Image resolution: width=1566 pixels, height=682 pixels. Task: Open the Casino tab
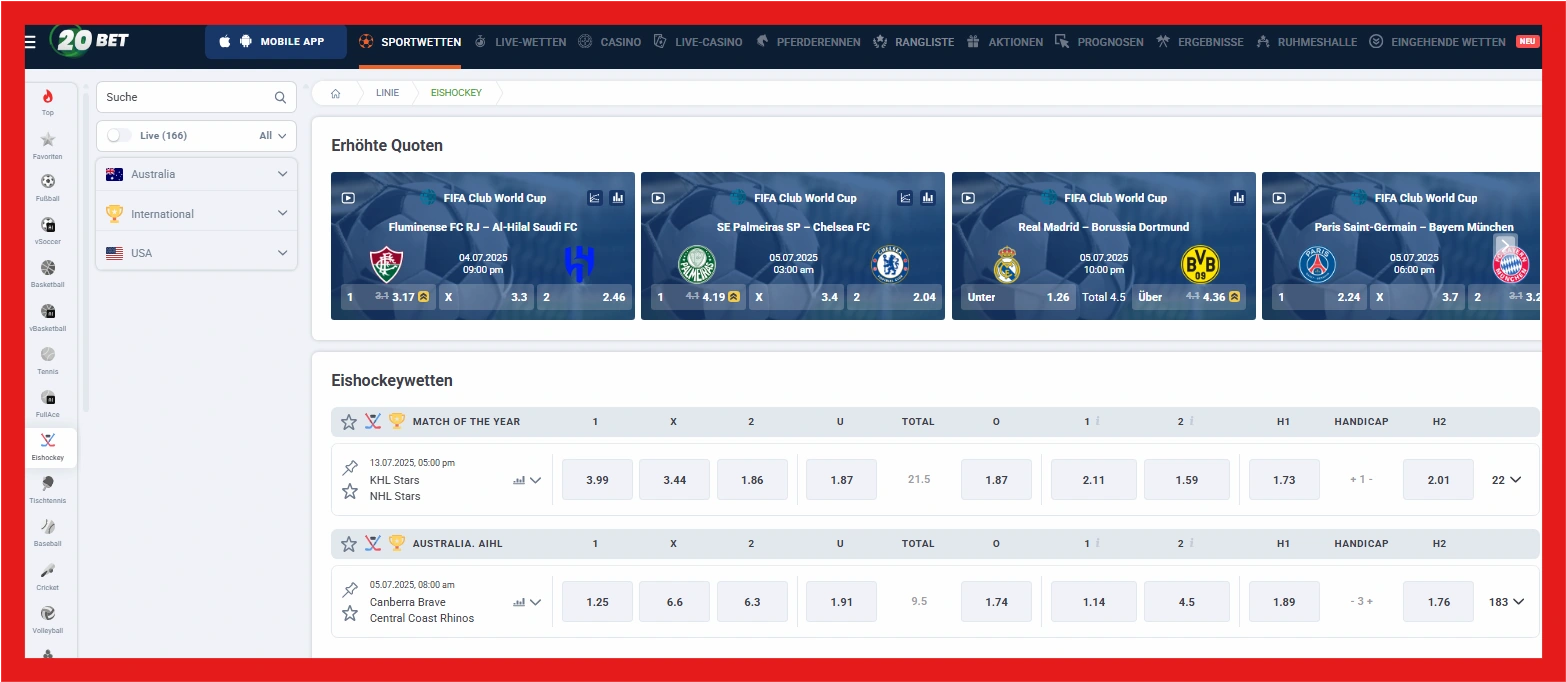(x=609, y=42)
